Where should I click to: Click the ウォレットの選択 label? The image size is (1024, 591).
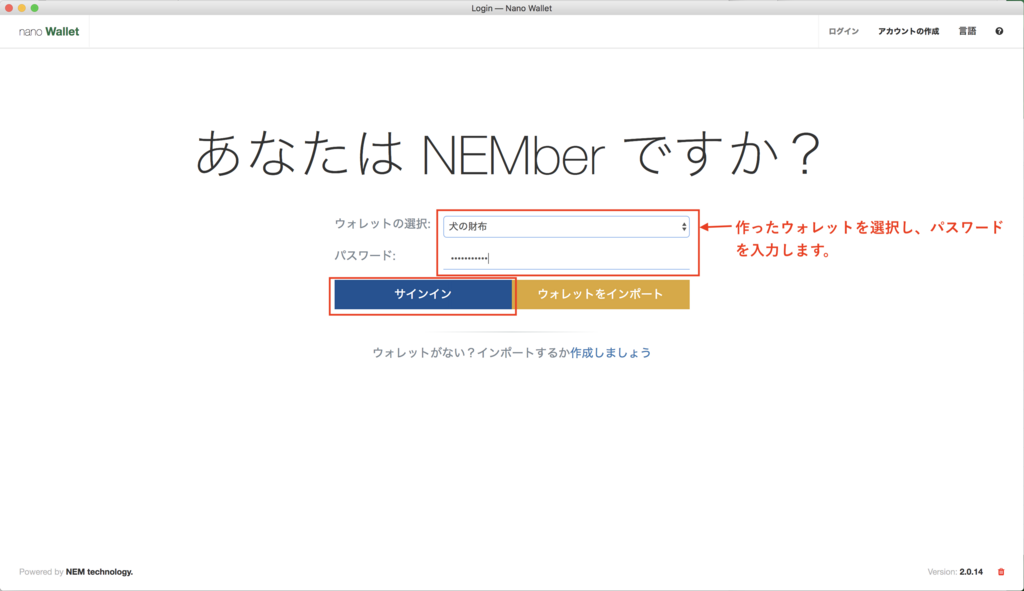click(x=383, y=224)
